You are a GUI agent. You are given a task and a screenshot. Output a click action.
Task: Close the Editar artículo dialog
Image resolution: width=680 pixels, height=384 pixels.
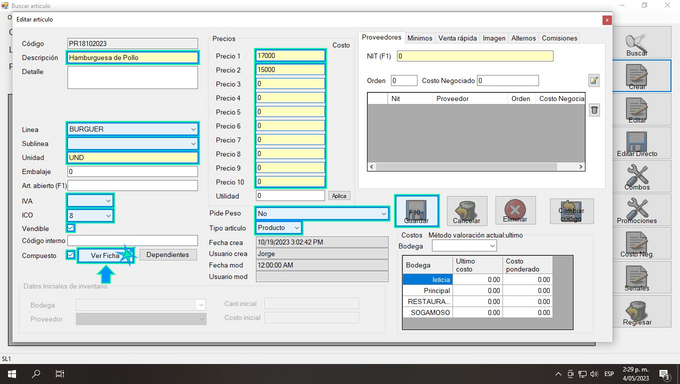pos(607,20)
